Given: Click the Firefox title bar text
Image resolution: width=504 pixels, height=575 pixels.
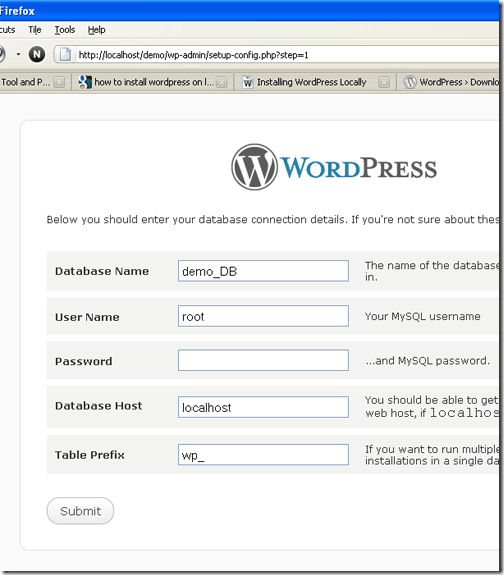Looking at the screenshot, I should coord(17,11).
